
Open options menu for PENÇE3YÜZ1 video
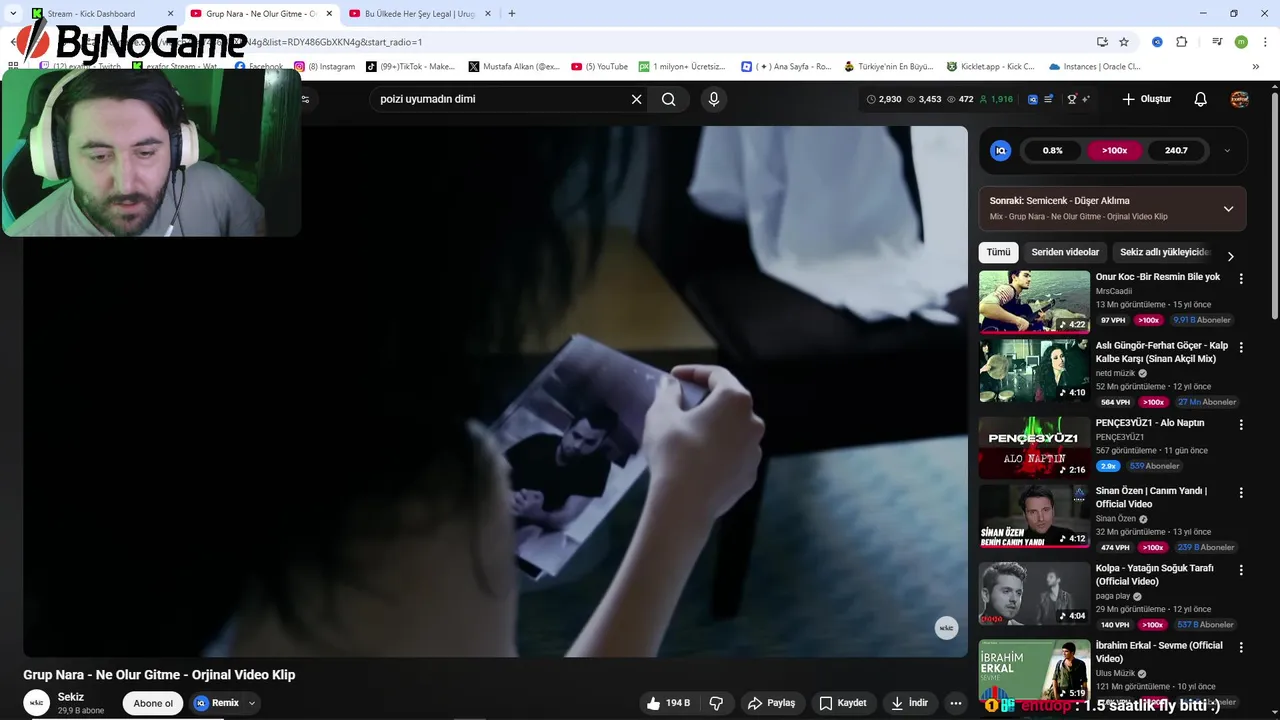[x=1241, y=424]
